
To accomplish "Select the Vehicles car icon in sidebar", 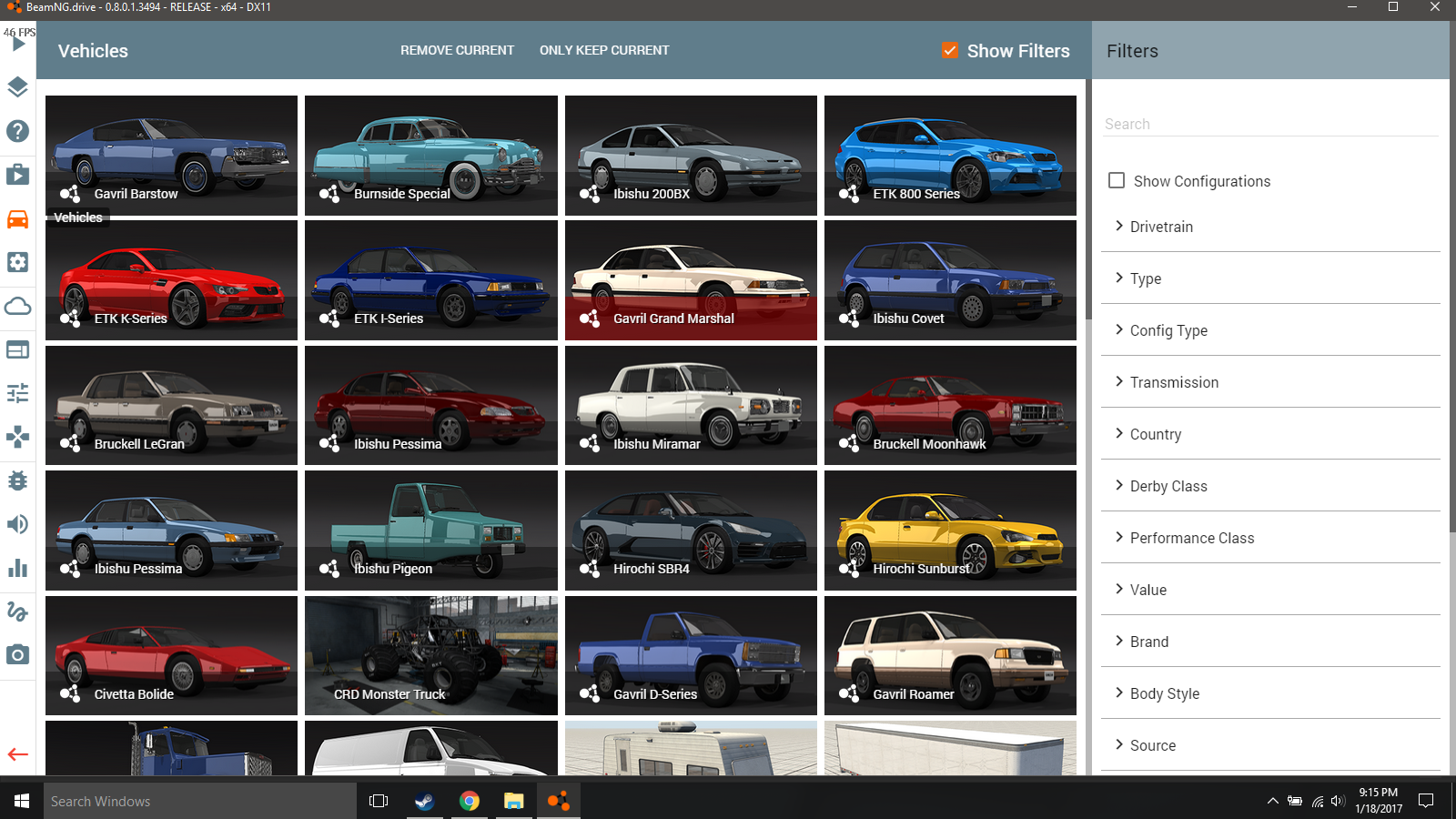I will [18, 219].
